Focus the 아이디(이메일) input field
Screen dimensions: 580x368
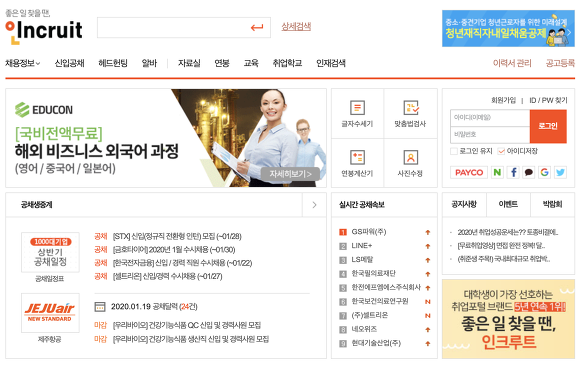490,118
